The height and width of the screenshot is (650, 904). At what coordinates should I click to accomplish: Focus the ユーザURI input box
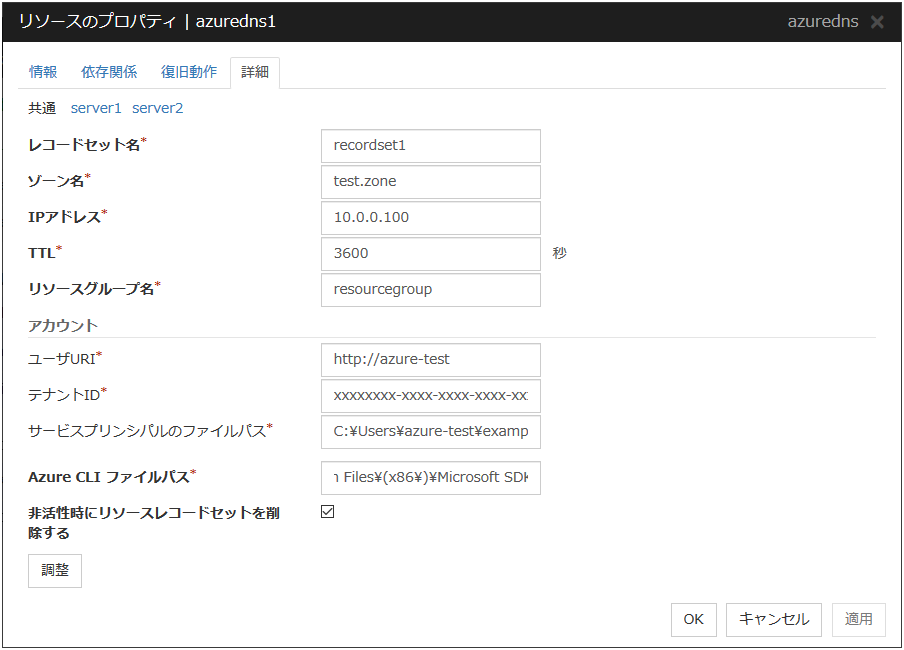(430, 360)
